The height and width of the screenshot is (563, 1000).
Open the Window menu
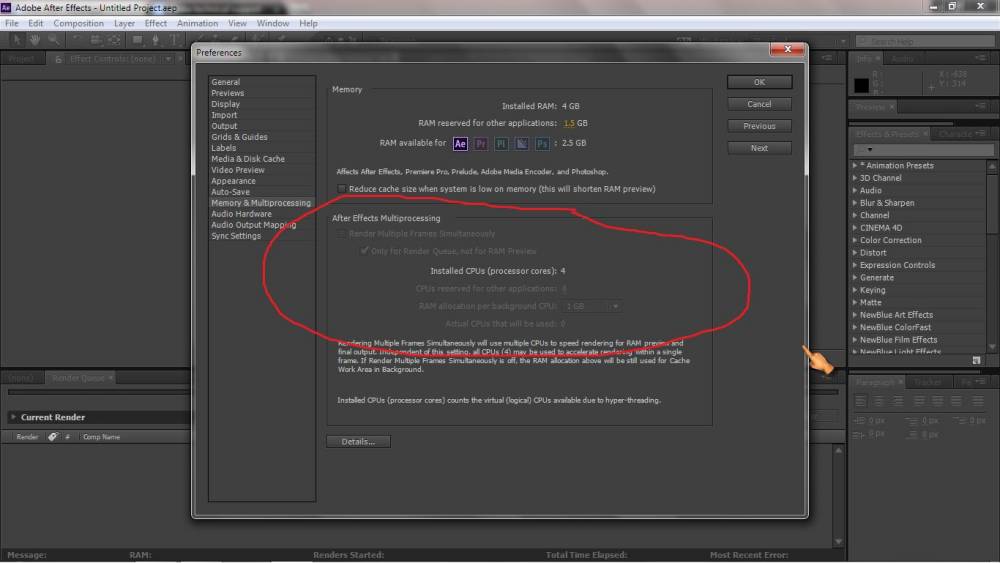click(x=273, y=23)
